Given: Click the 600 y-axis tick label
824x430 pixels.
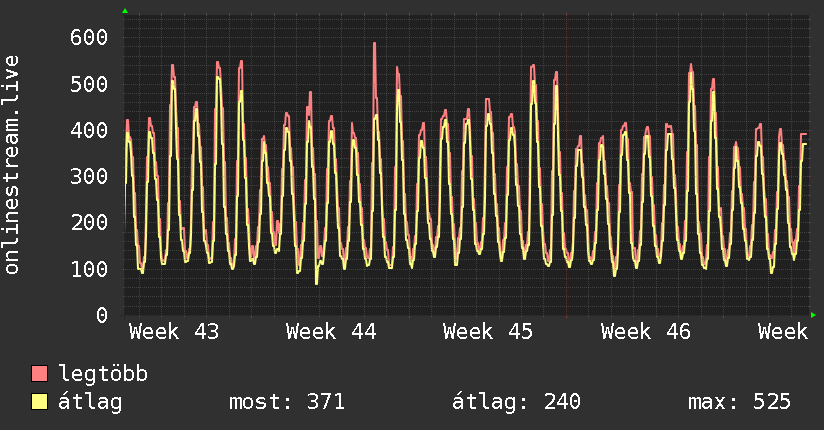Looking at the screenshot, I should pos(88,37).
